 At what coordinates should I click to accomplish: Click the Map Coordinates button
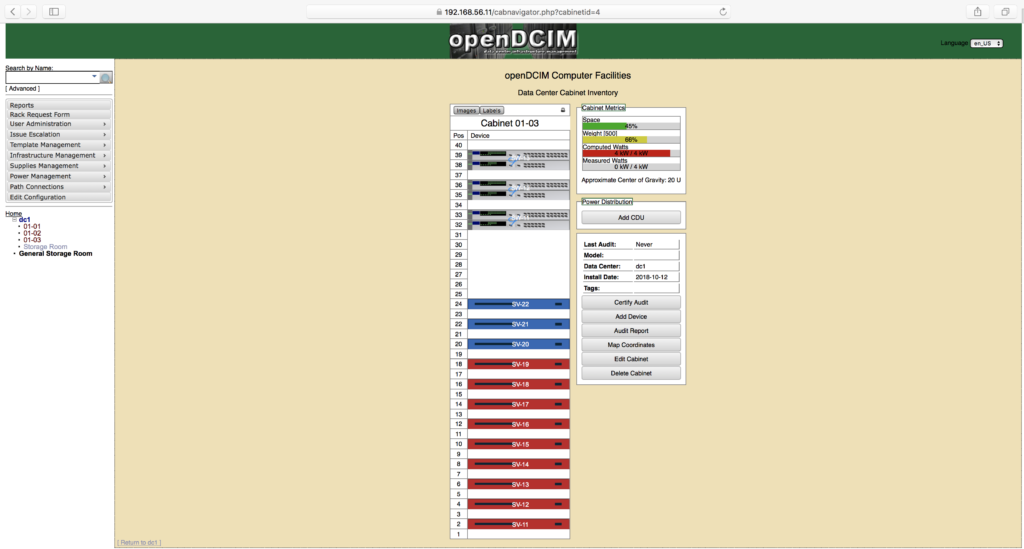[x=631, y=345]
